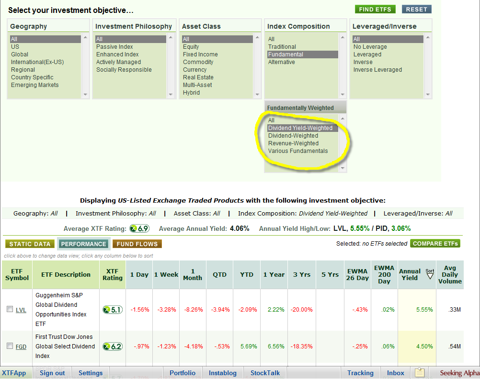Screen dimensions: 480x379
Task: Select Commodity asset class
Action: 198,62
